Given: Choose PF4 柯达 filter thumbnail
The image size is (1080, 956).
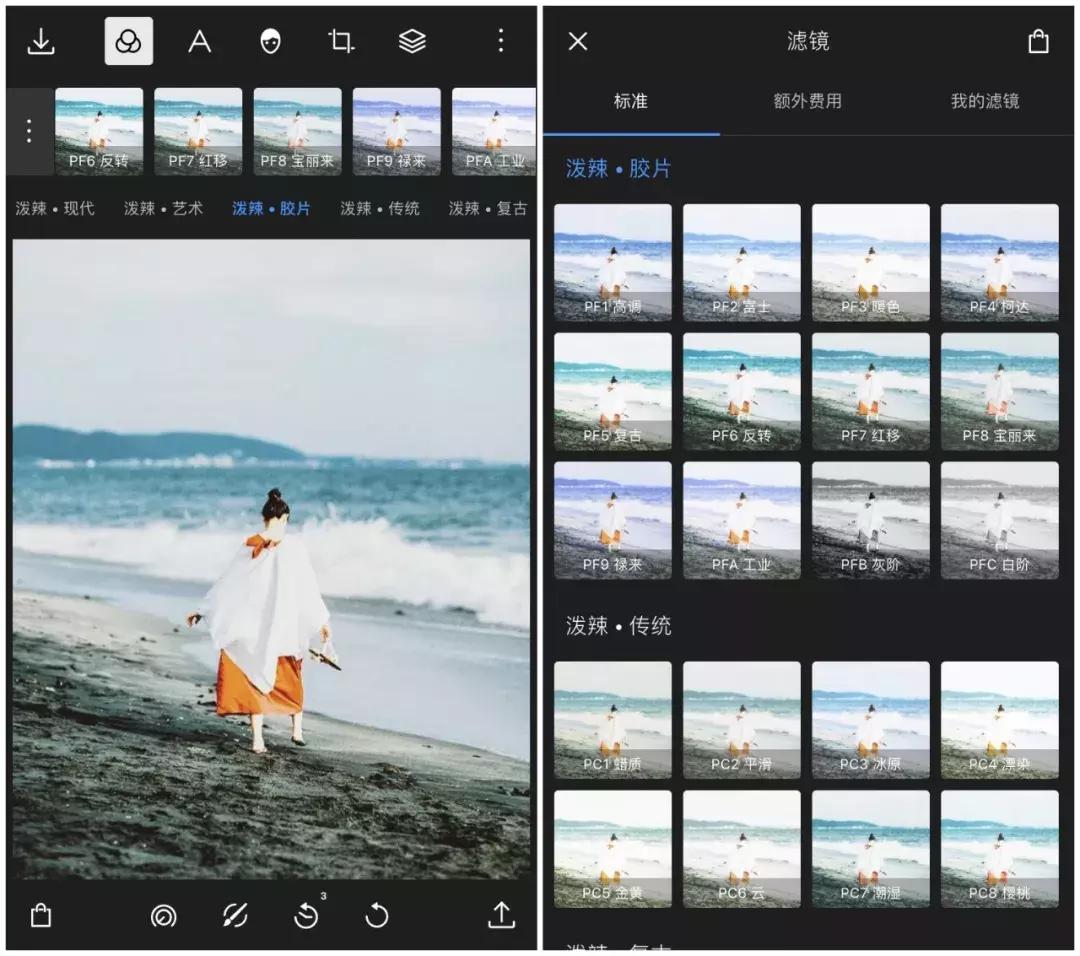Looking at the screenshot, I should [999, 262].
